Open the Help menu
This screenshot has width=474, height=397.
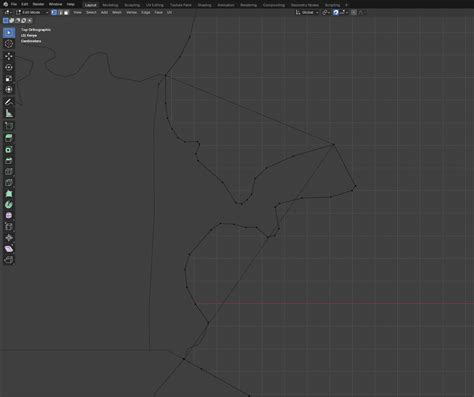pyautogui.click(x=71, y=4)
